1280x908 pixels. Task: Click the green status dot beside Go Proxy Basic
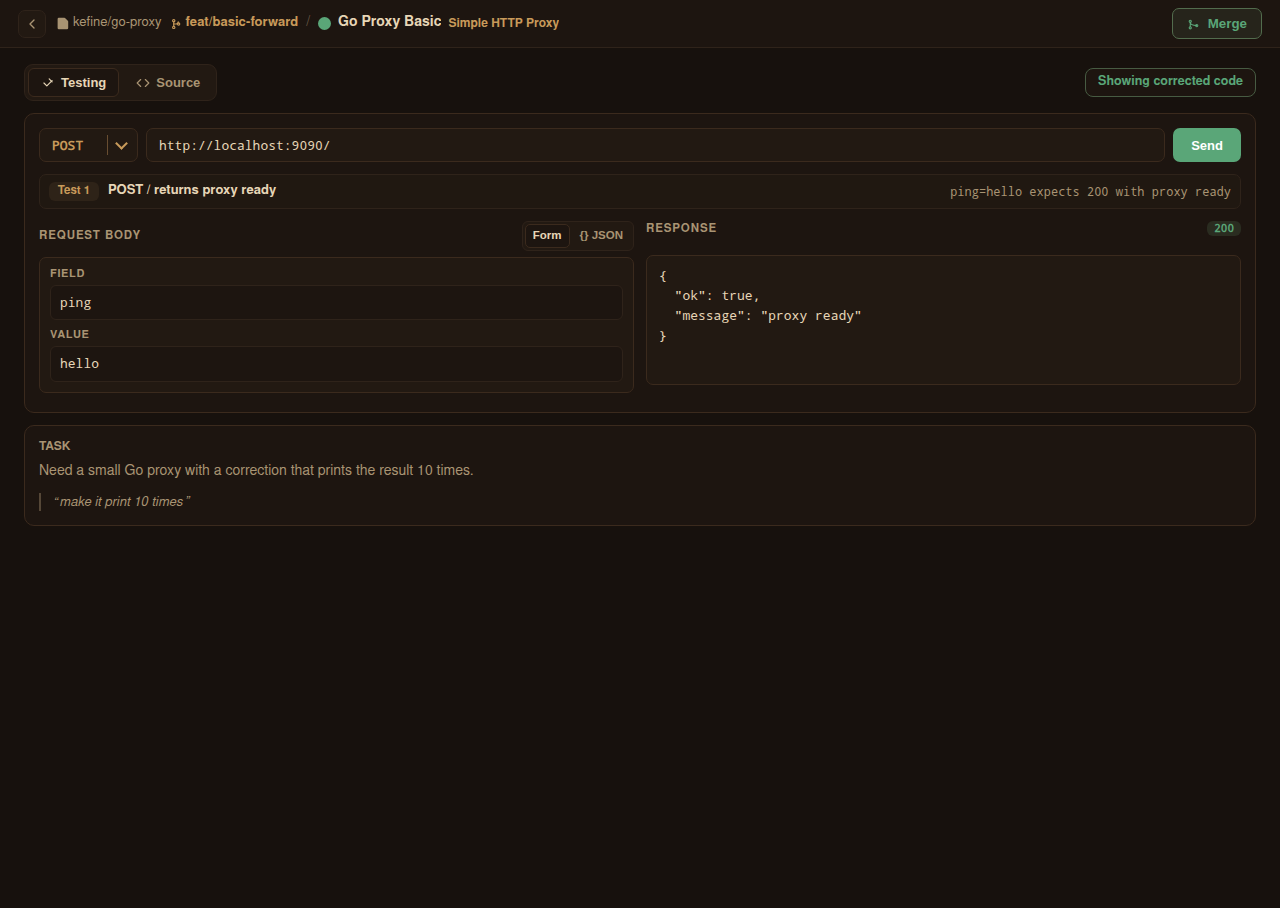point(324,23)
